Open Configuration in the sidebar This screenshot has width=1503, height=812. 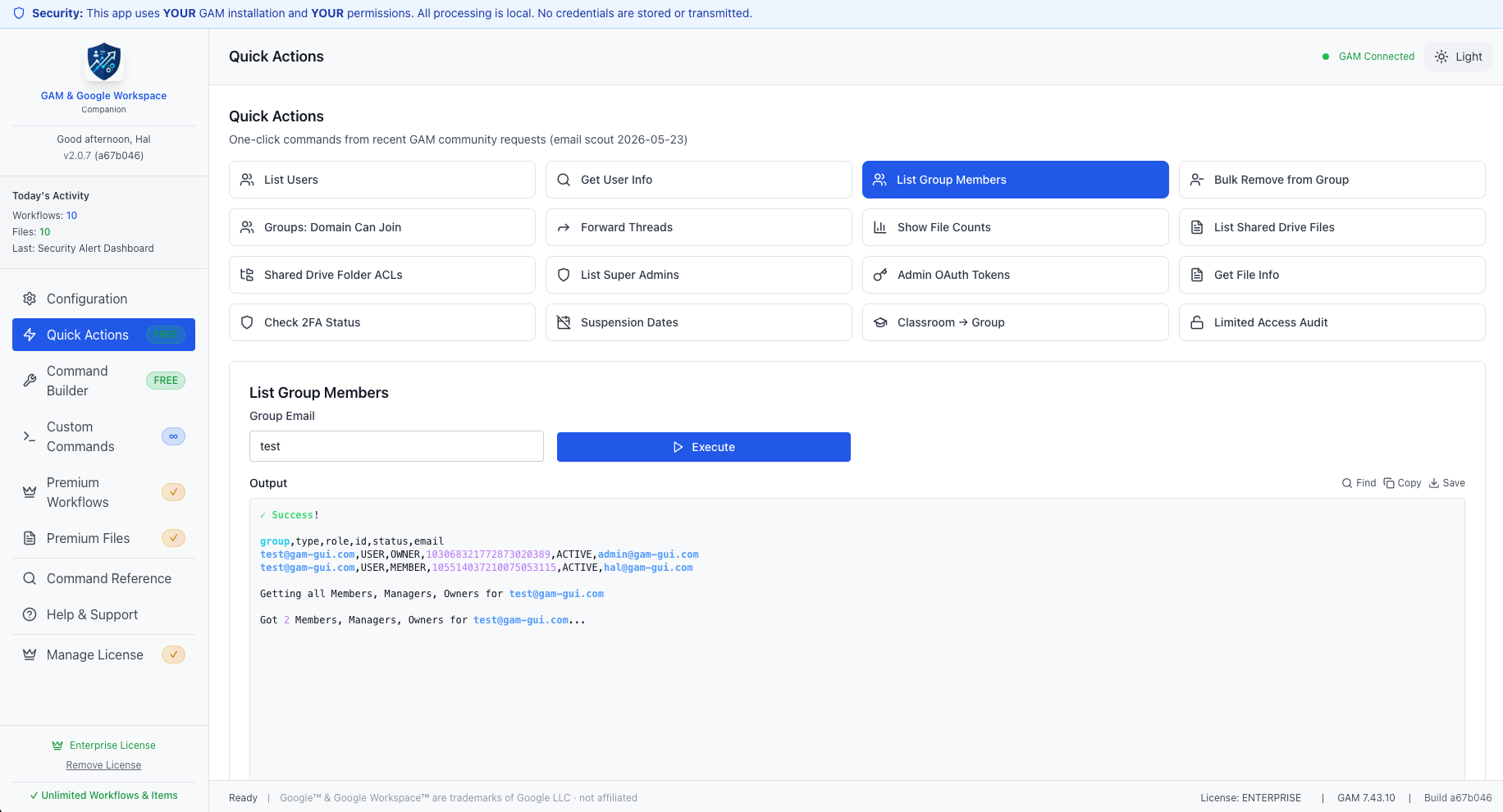coord(103,299)
